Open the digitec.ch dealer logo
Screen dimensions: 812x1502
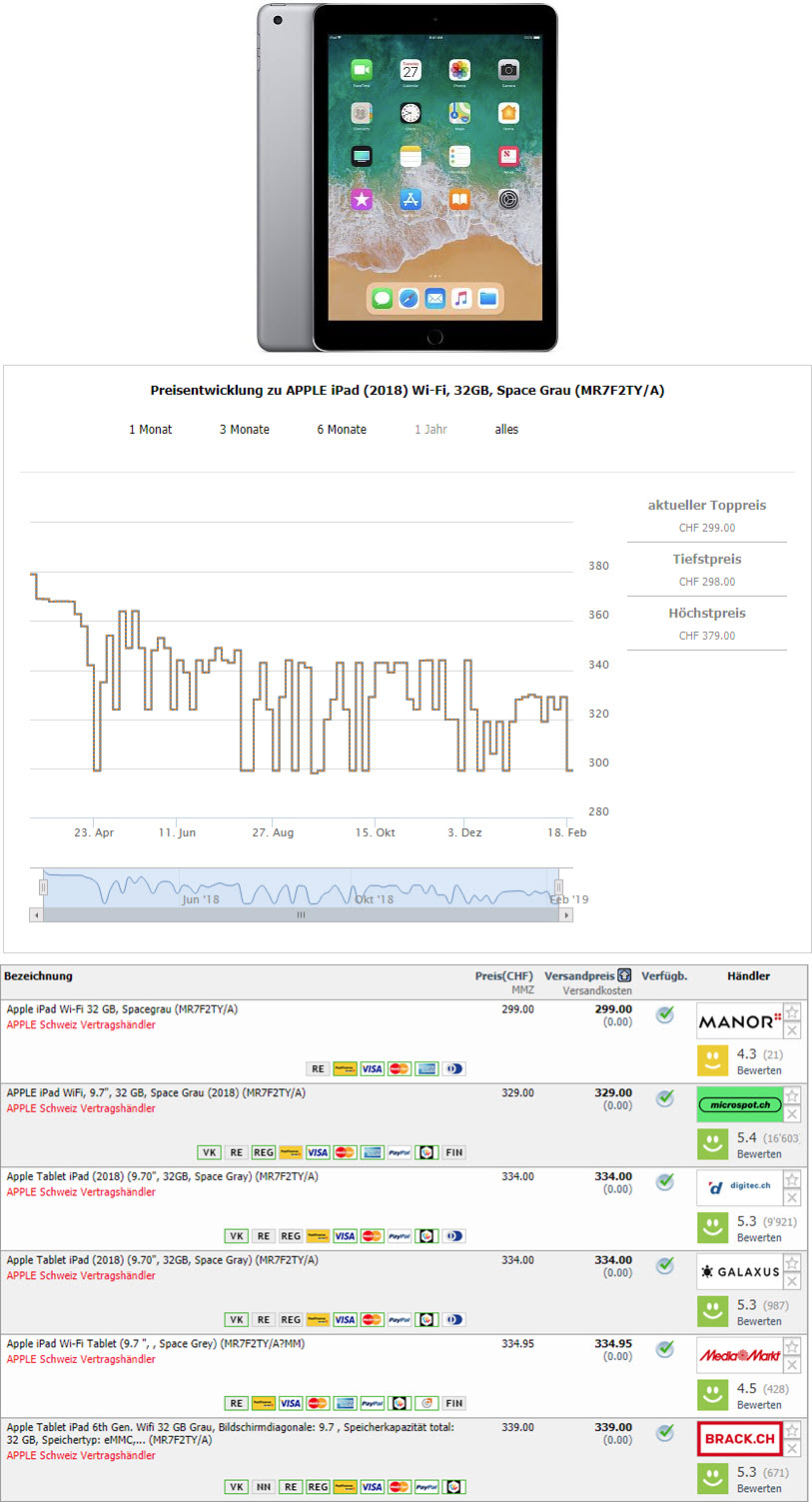pos(739,1188)
